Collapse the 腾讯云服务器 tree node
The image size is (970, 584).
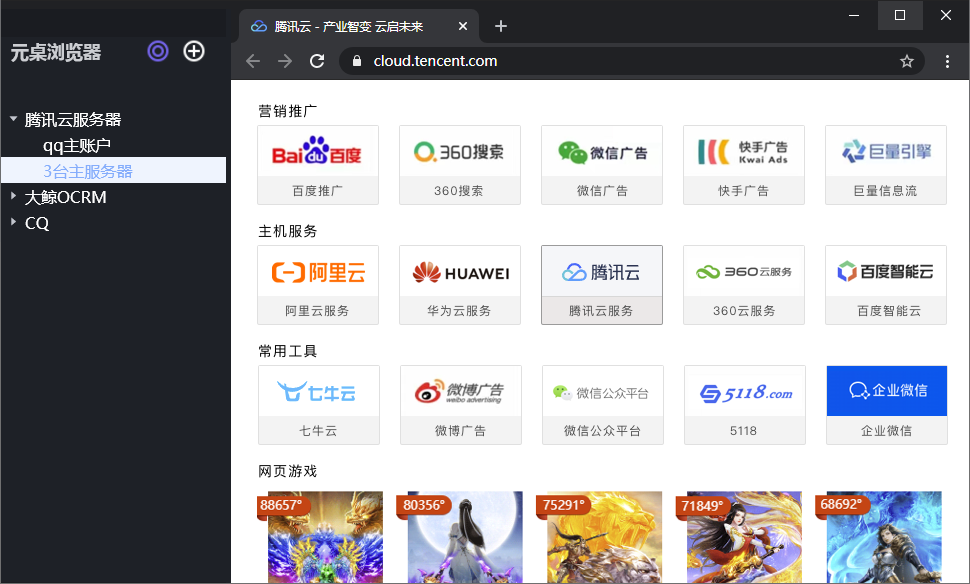click(x=13, y=119)
